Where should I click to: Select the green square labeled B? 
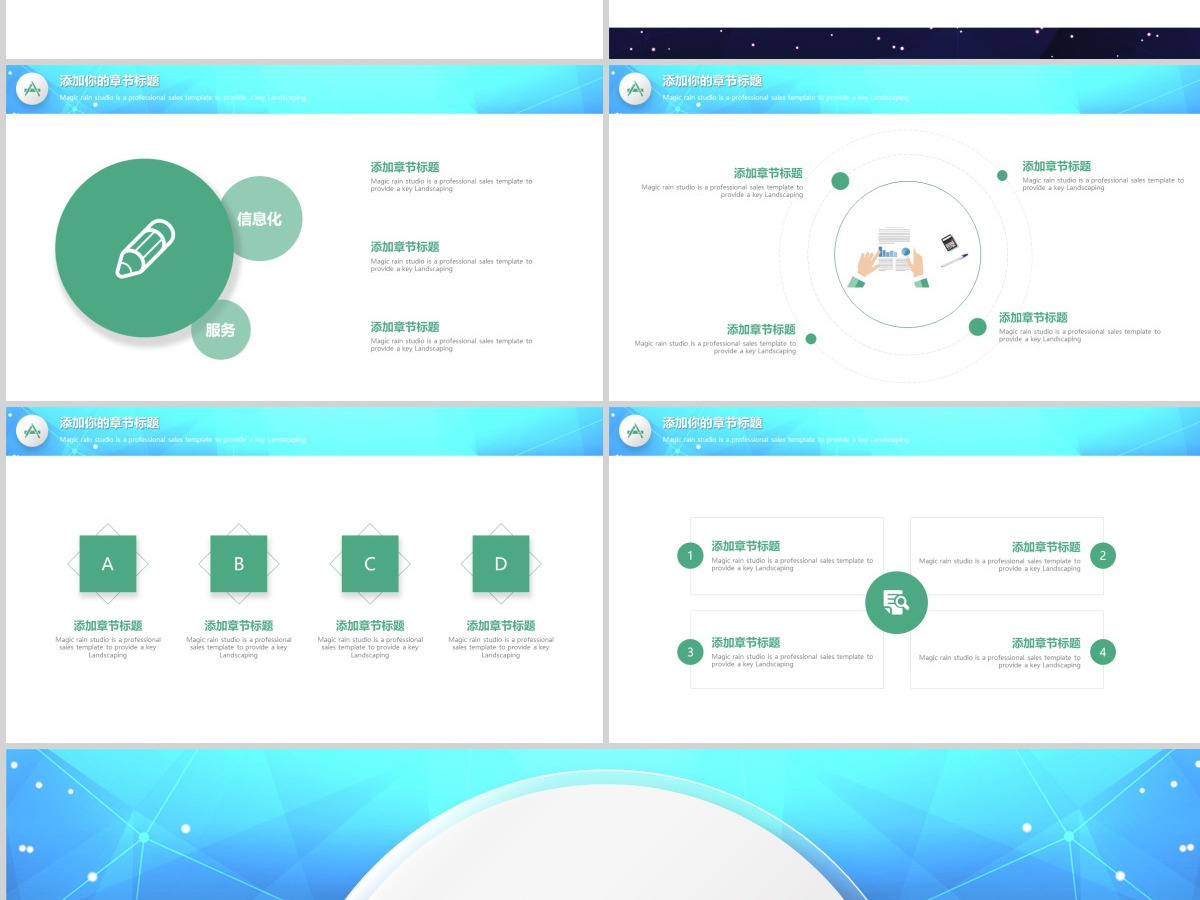[239, 564]
